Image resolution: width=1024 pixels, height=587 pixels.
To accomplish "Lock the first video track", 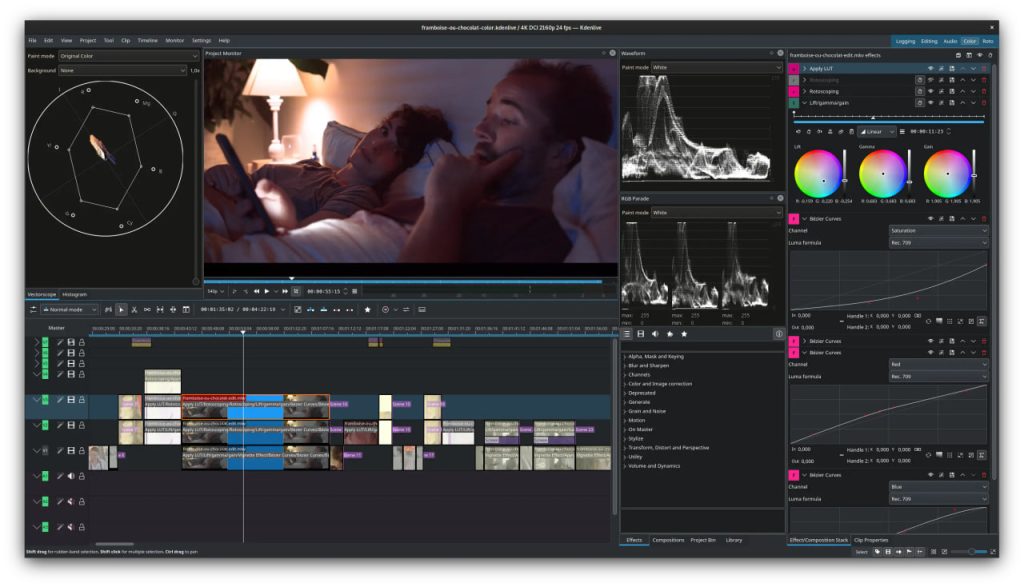I will (82, 342).
